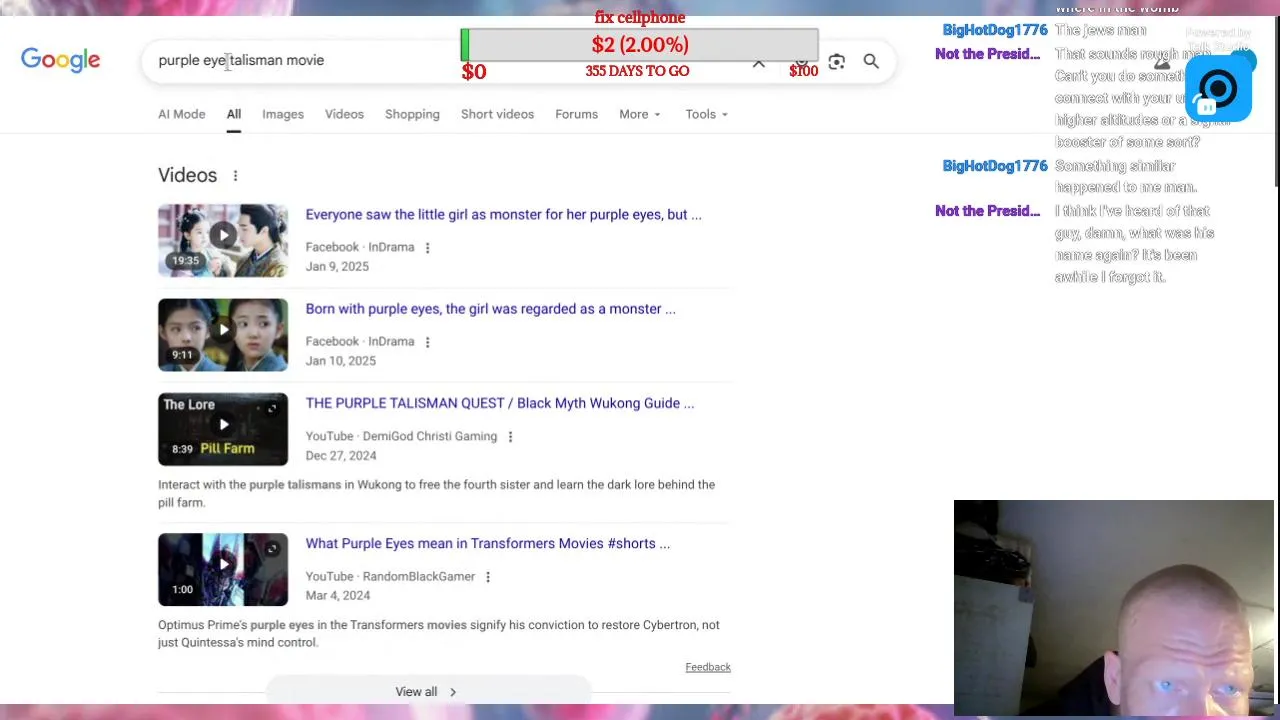The height and width of the screenshot is (720, 1280).
Task: Click the 'Optimus Prime's purple eyes' description text
Action: (438, 634)
